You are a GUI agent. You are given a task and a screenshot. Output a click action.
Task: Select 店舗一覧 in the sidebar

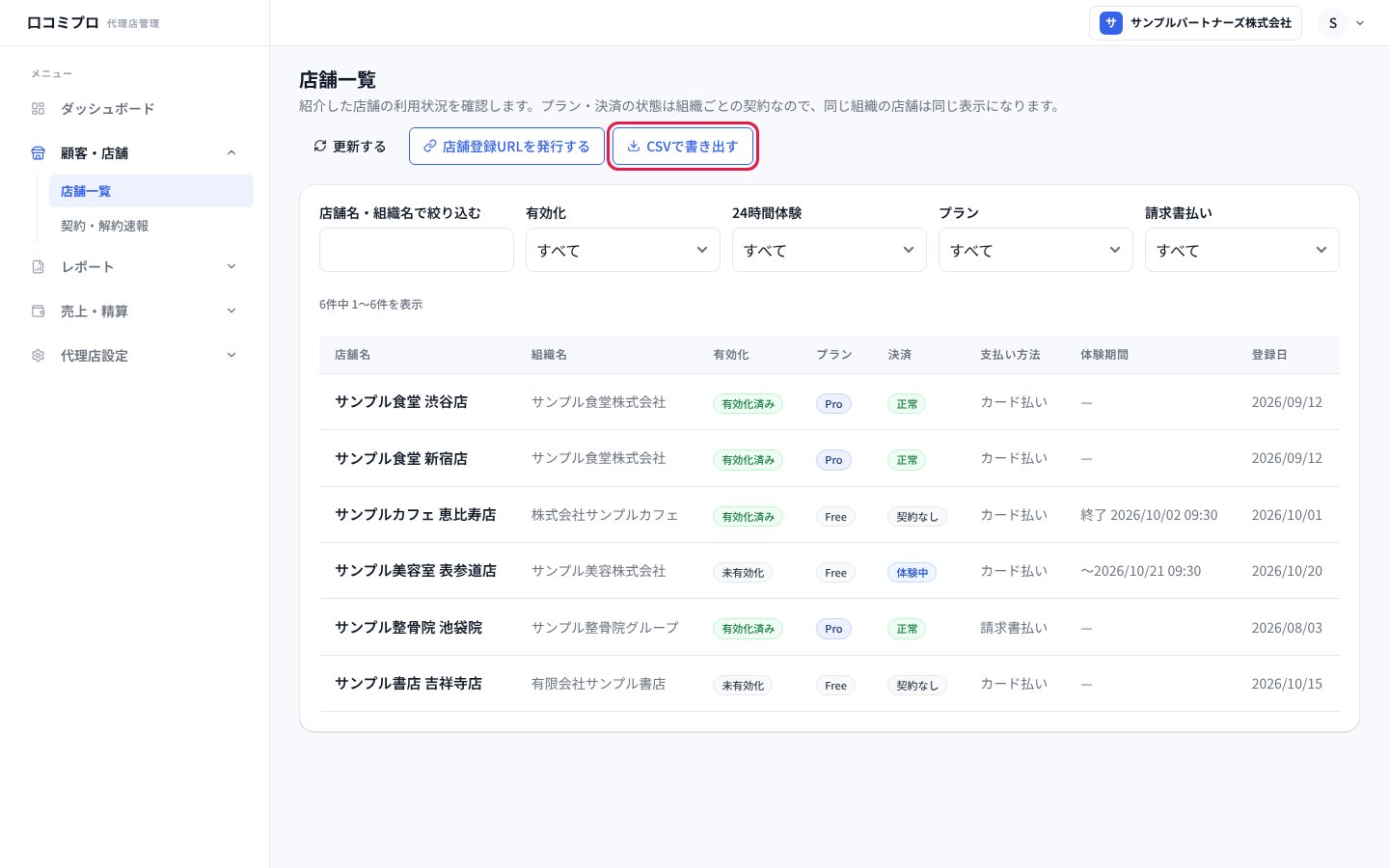click(151, 191)
